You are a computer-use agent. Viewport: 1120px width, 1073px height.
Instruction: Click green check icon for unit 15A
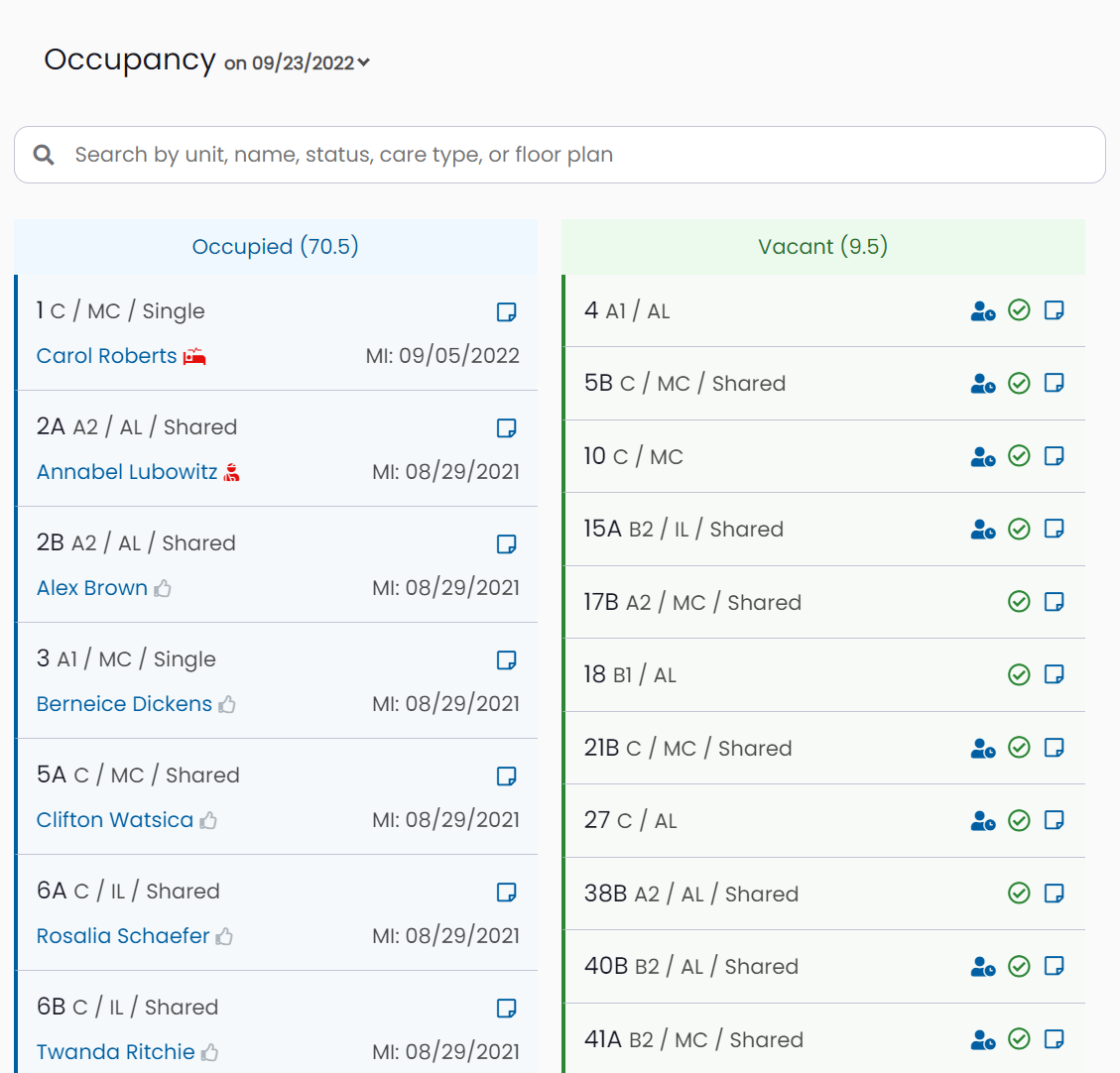pyautogui.click(x=1019, y=529)
